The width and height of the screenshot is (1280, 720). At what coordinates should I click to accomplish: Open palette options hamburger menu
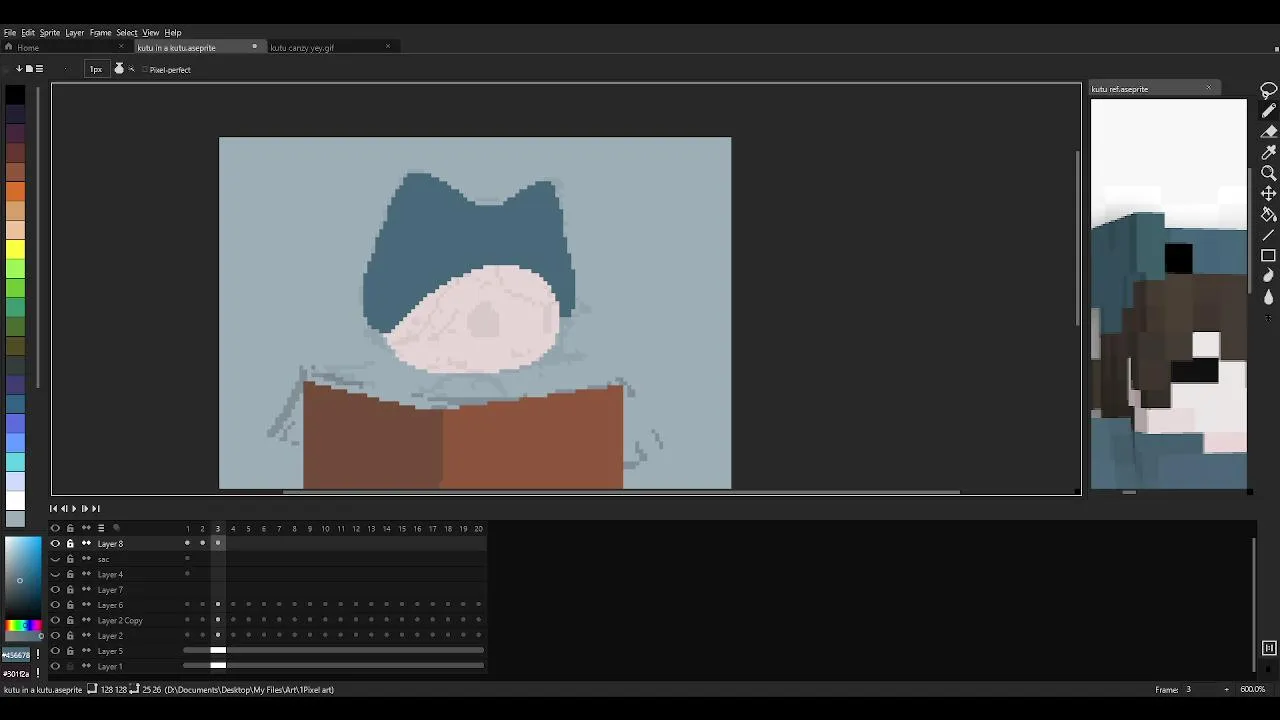pos(39,69)
